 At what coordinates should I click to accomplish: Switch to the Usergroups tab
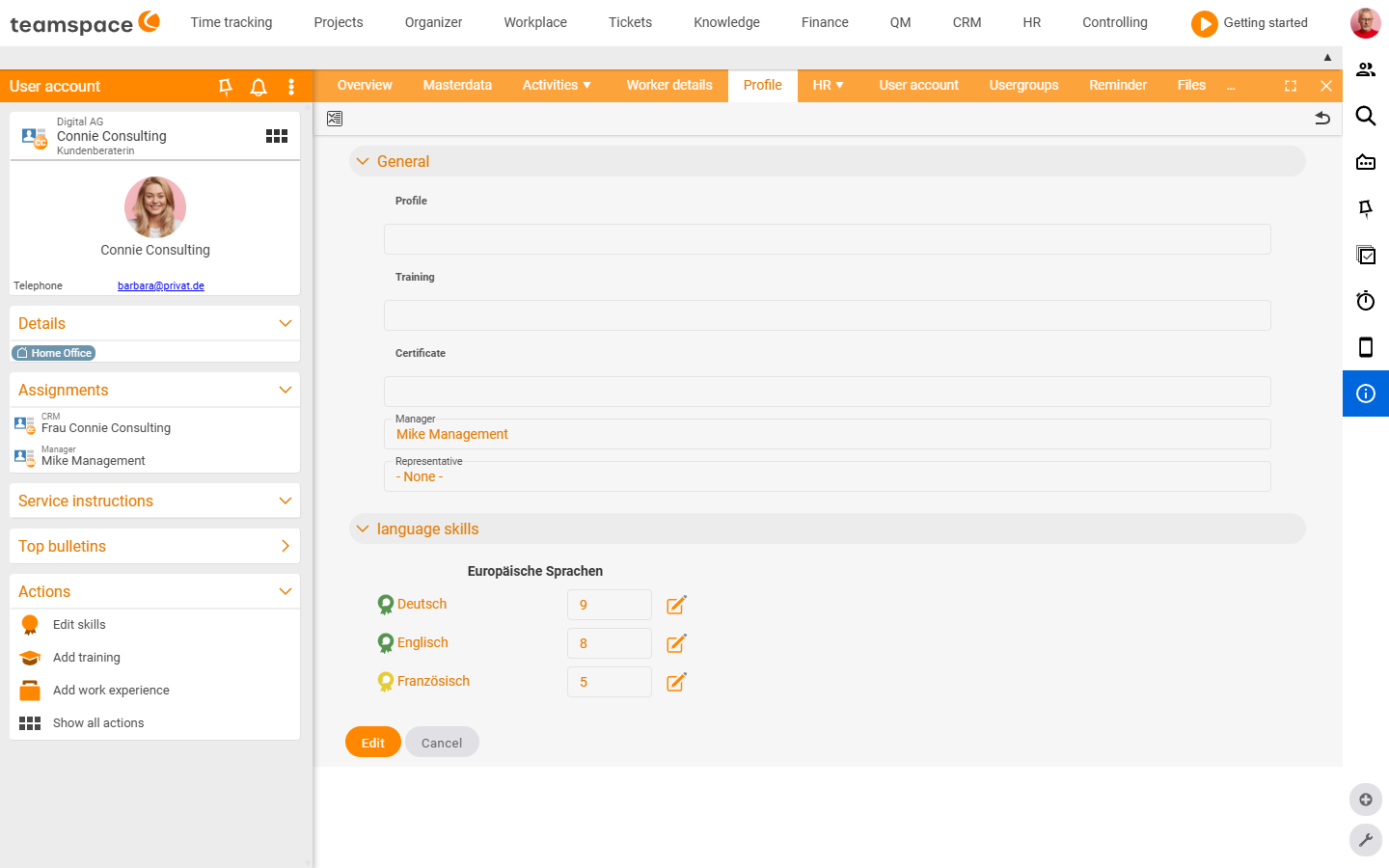[x=1023, y=85]
